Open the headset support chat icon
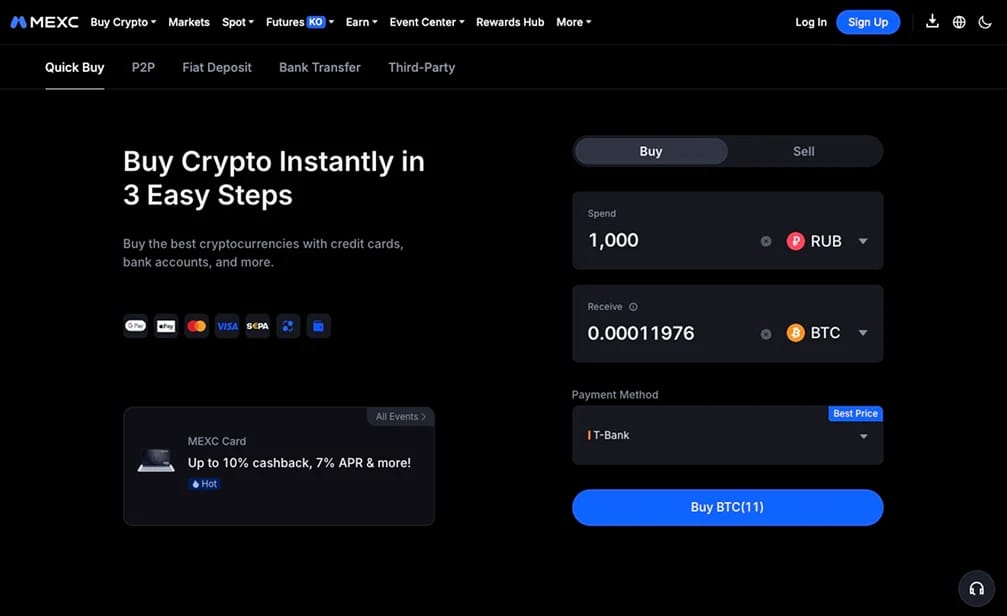Viewport: 1007px width, 616px height. coord(976,588)
